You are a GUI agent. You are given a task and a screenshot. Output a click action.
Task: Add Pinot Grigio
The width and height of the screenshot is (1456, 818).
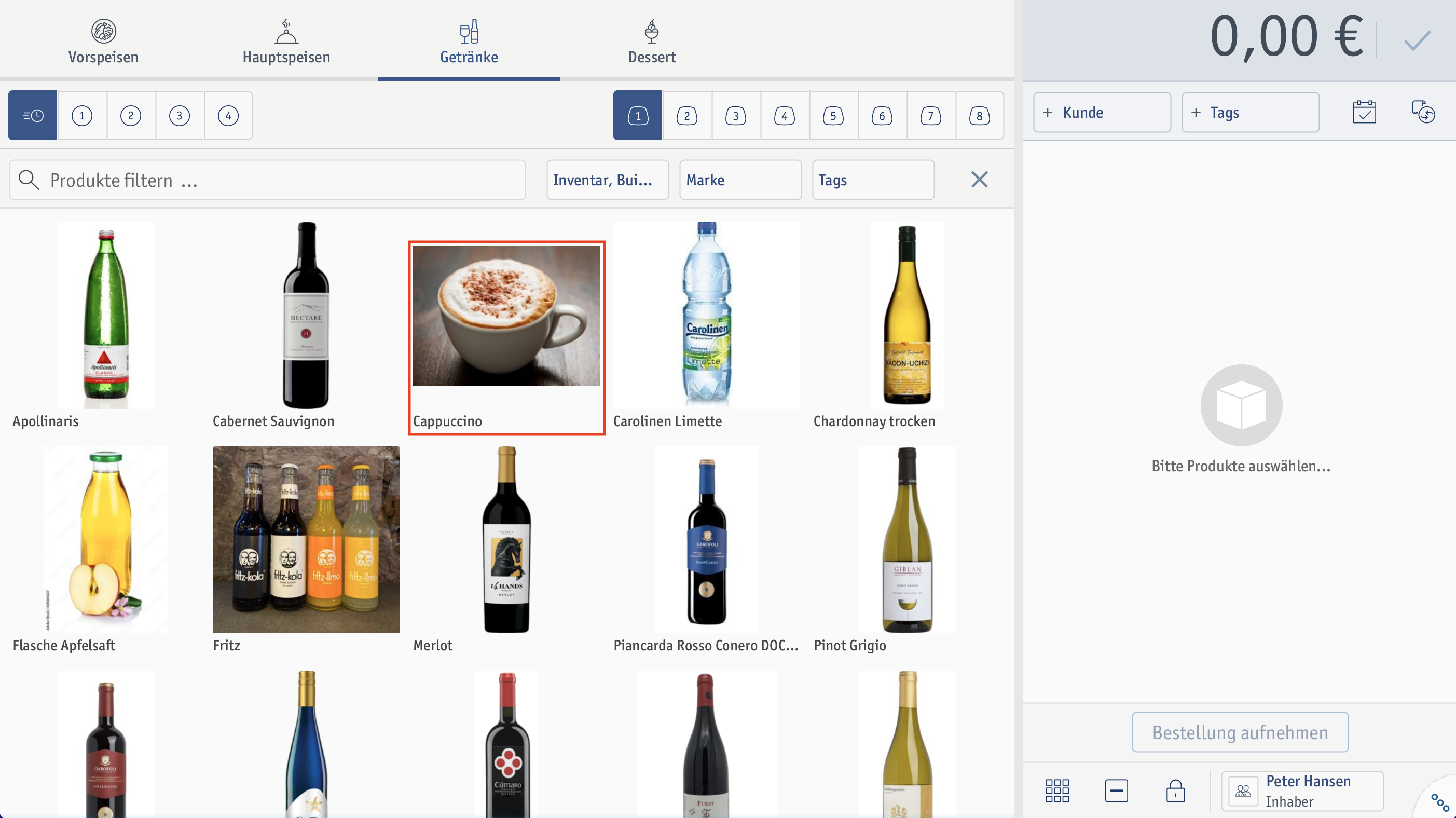click(x=906, y=550)
